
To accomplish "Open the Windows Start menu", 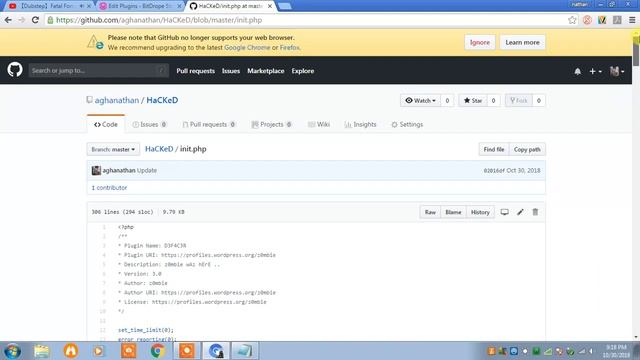I will [12, 351].
